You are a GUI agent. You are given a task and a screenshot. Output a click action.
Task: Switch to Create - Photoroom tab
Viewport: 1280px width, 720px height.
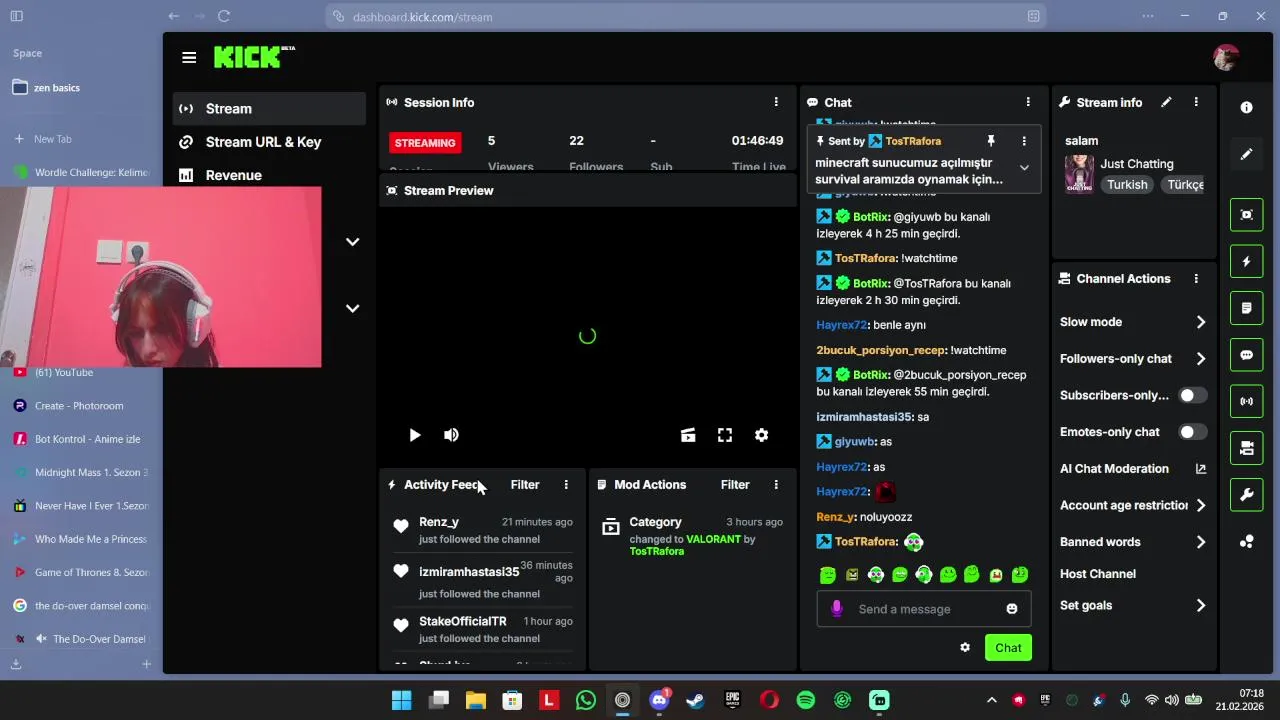click(x=80, y=406)
